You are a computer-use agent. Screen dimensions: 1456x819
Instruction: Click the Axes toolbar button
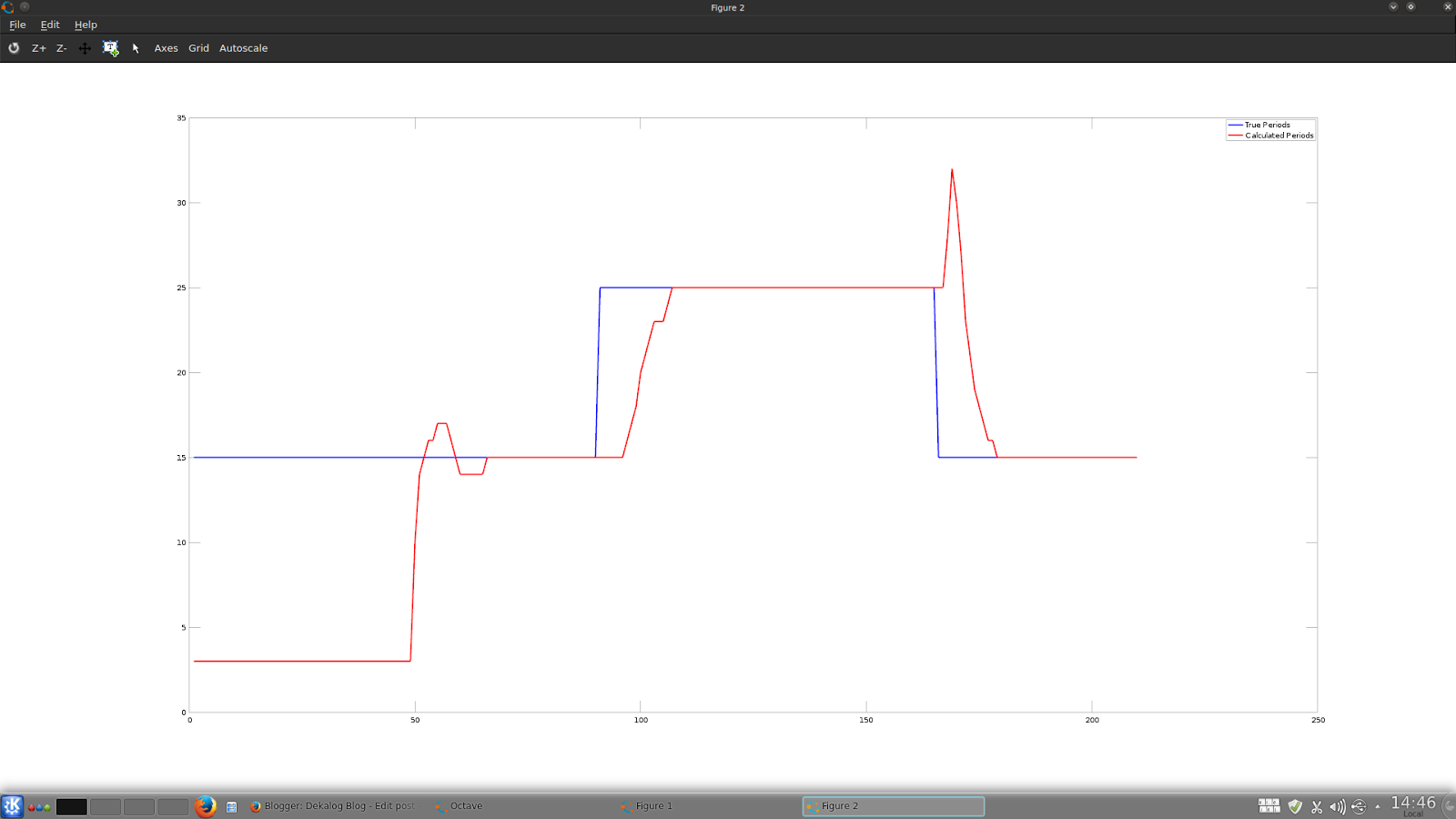166,48
